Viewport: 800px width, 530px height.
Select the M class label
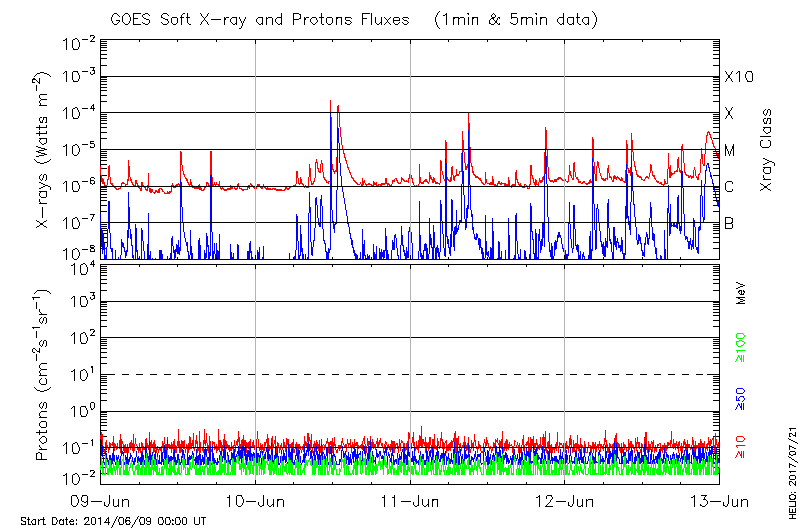730,151
